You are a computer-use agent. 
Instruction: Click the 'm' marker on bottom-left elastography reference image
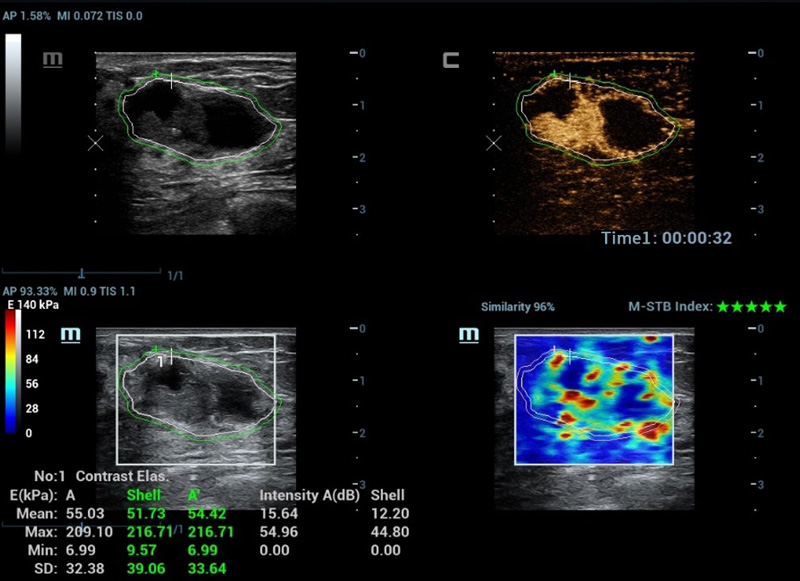point(71,333)
